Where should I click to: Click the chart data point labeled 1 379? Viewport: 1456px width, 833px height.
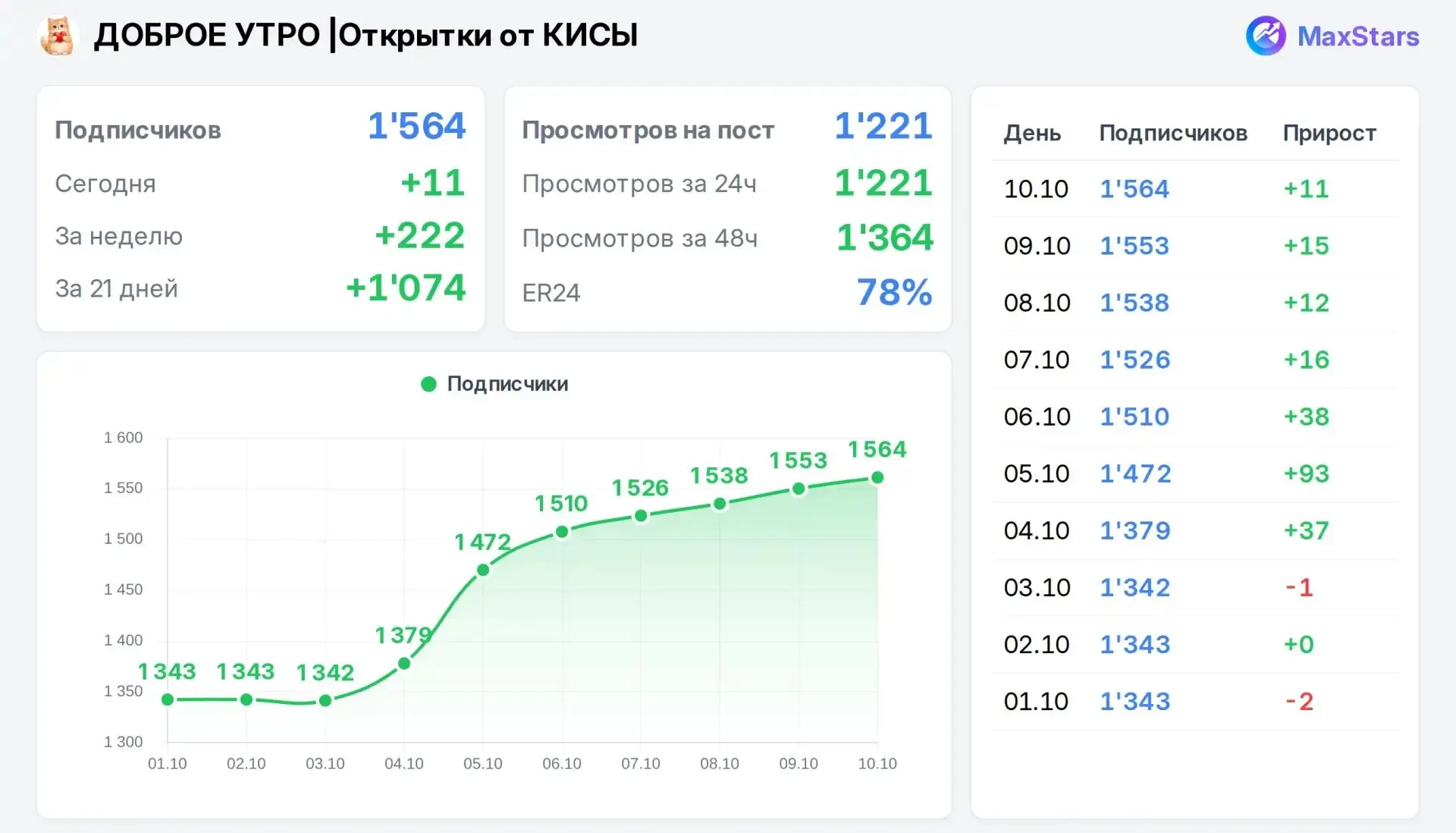(x=404, y=664)
